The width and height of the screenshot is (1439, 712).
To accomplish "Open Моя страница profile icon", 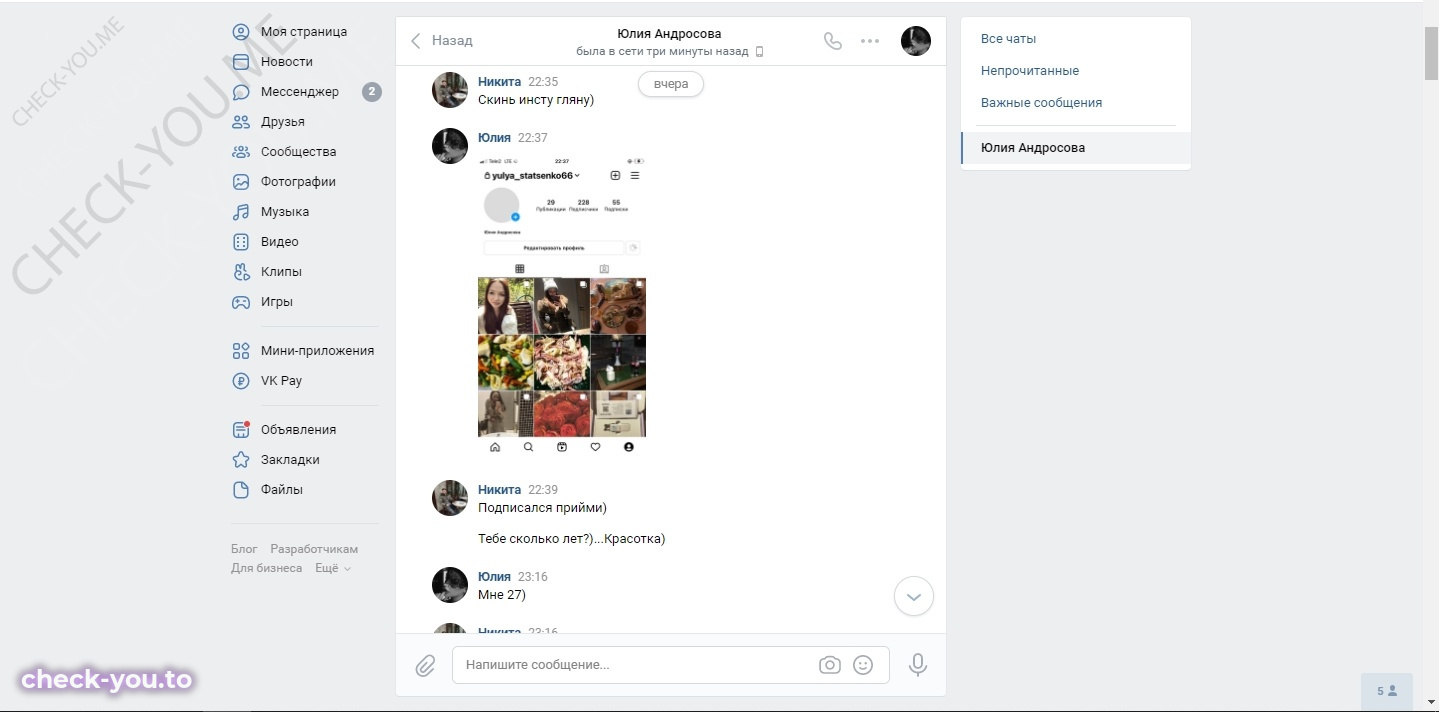I will (241, 32).
